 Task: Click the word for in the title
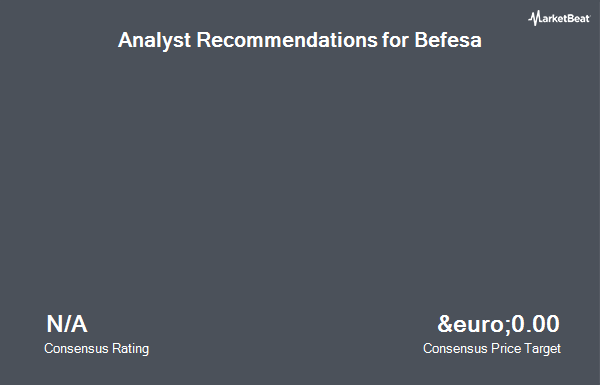pos(396,39)
